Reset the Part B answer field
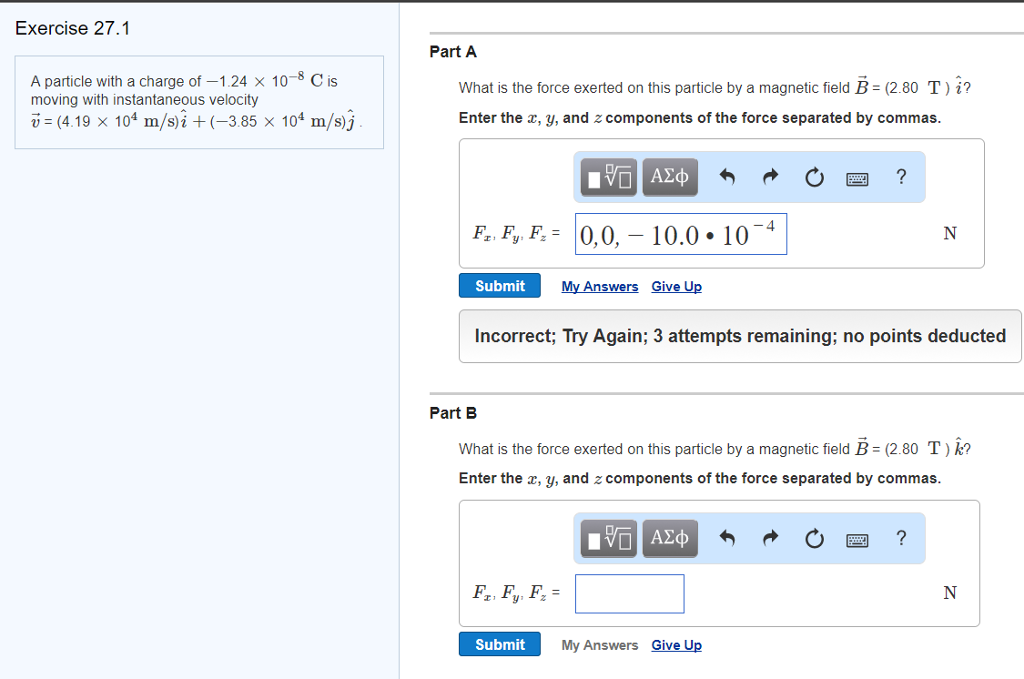 (814, 538)
